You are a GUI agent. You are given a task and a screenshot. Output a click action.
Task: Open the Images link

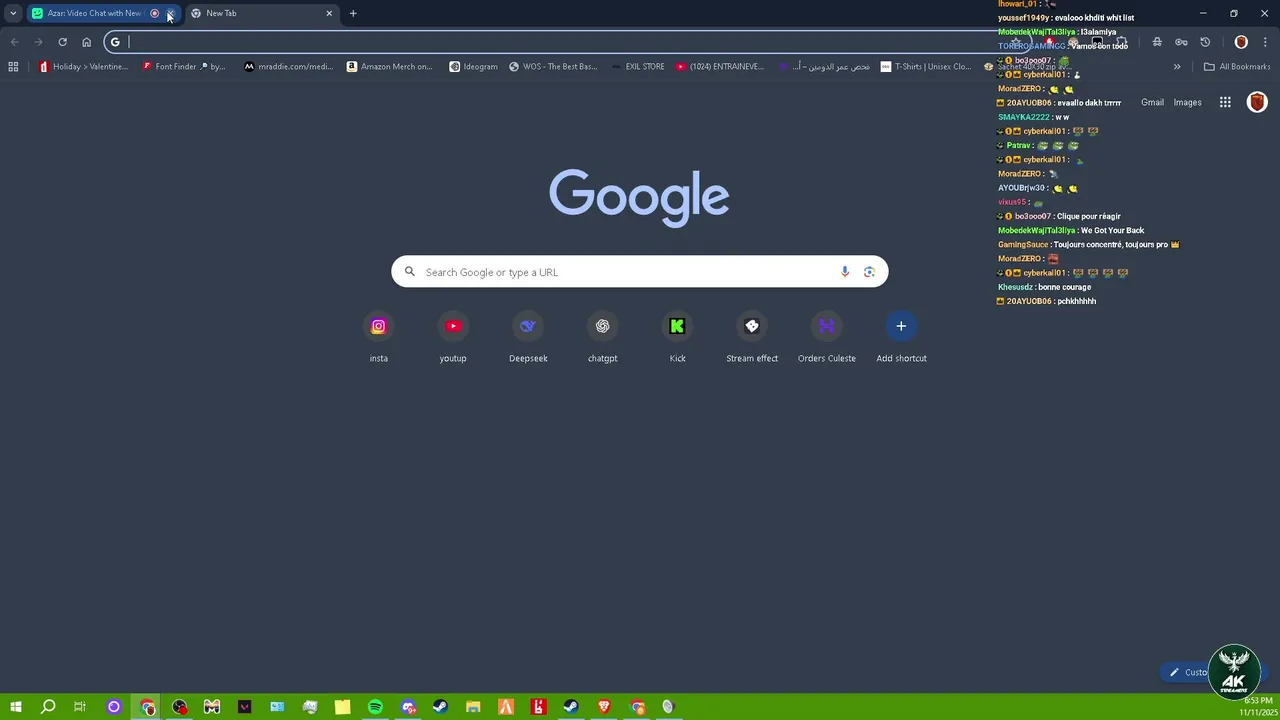click(x=1187, y=102)
